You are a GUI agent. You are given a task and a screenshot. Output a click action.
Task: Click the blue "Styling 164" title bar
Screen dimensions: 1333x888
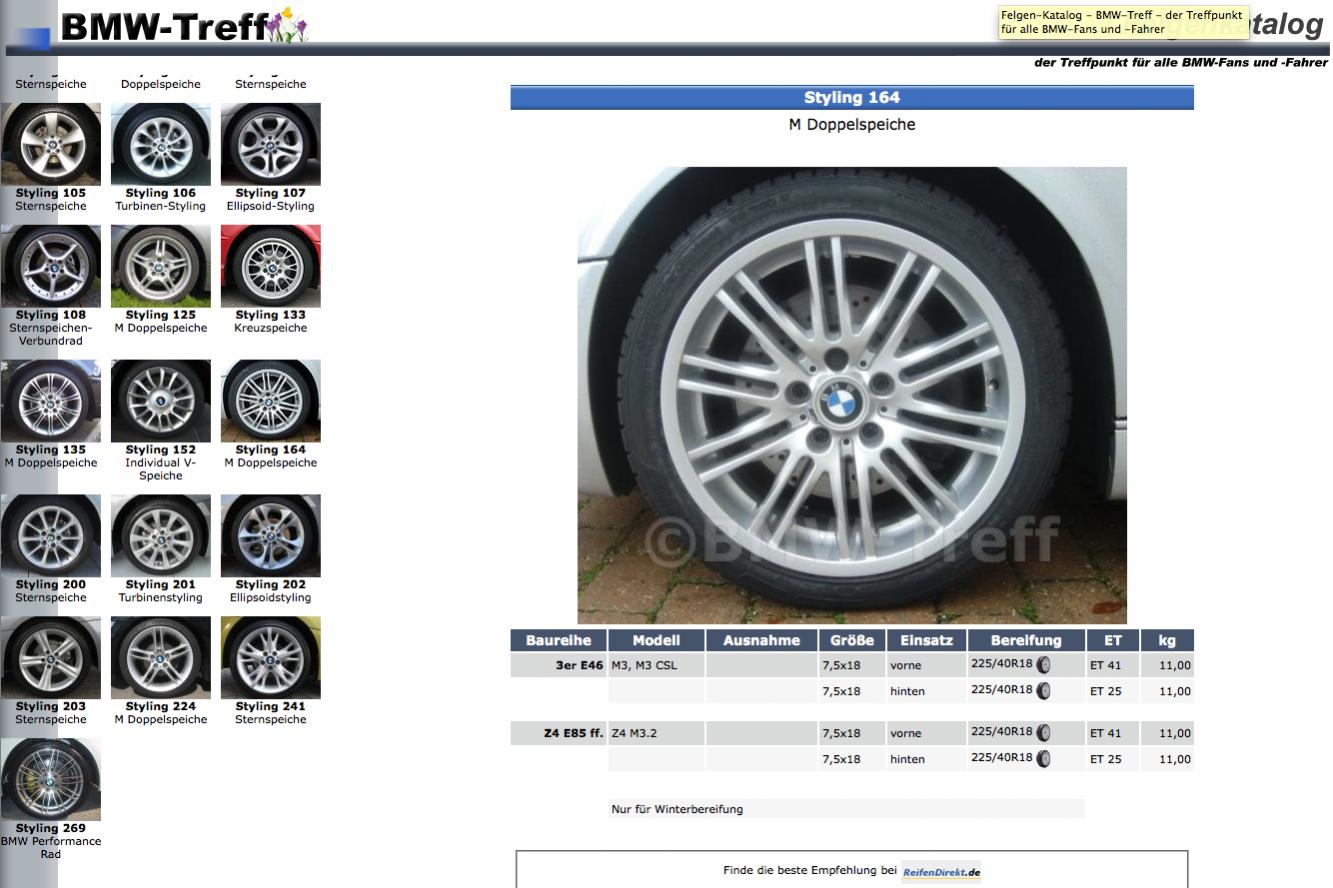point(852,97)
